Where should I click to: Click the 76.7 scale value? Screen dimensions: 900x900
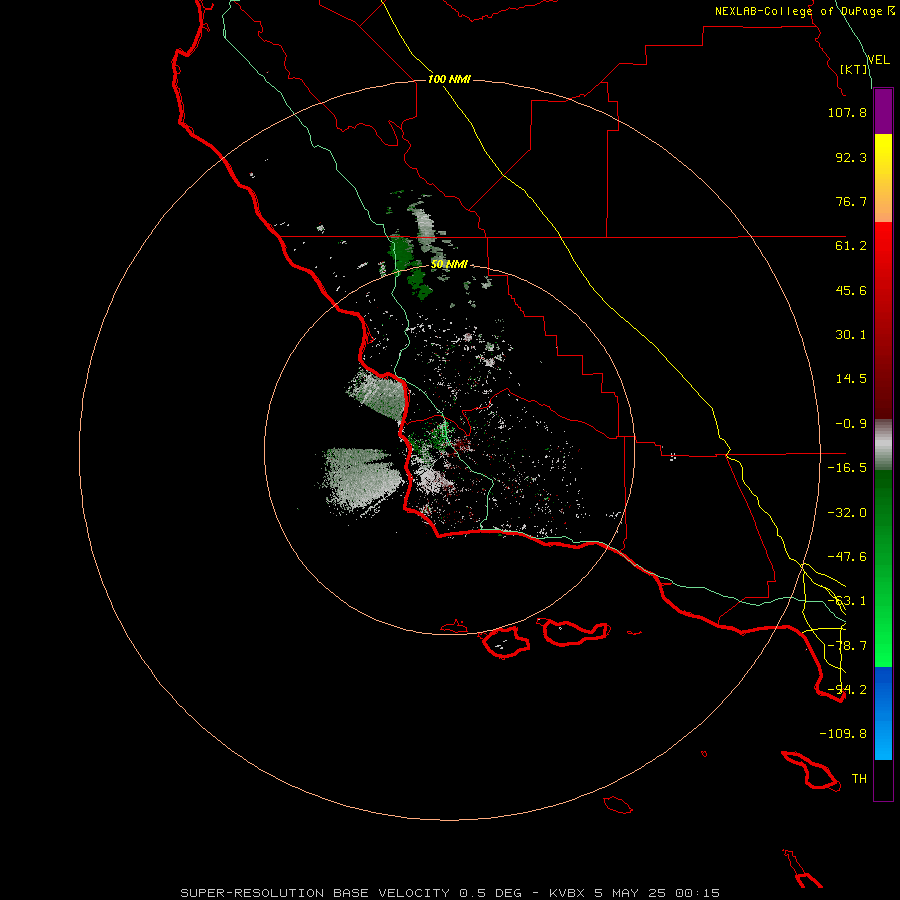click(851, 201)
